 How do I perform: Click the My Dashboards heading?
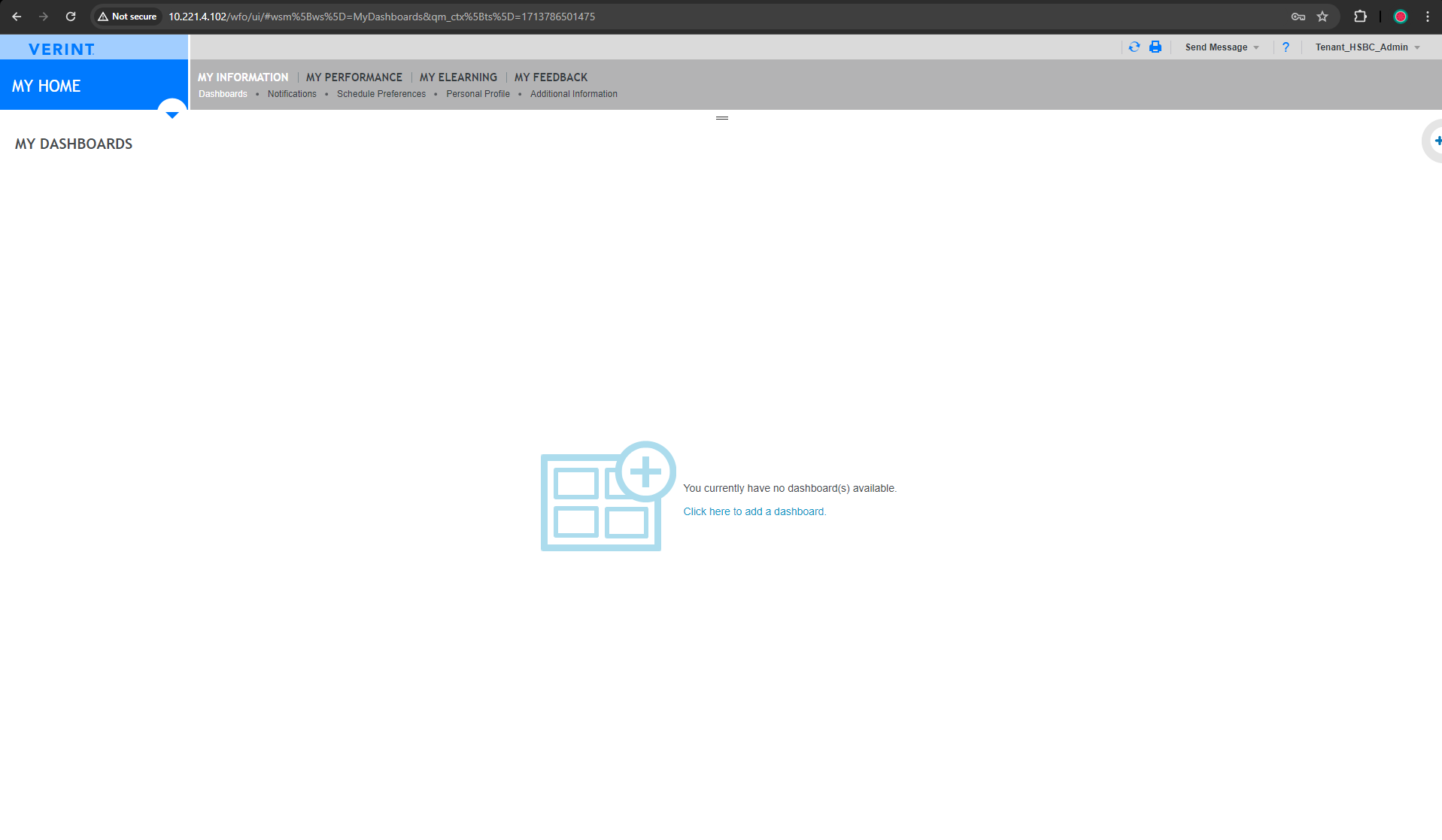(74, 144)
